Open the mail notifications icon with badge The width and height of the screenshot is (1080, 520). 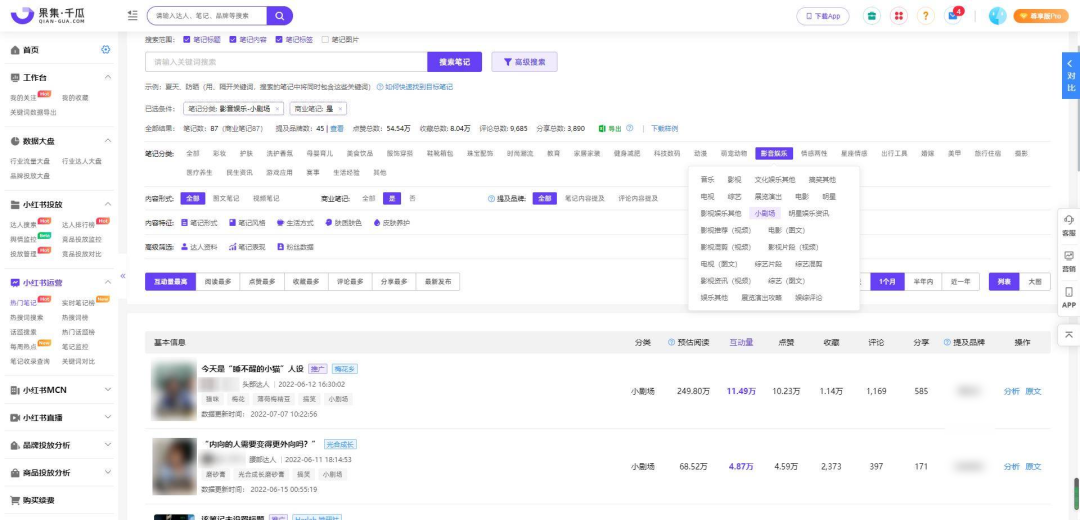click(953, 15)
